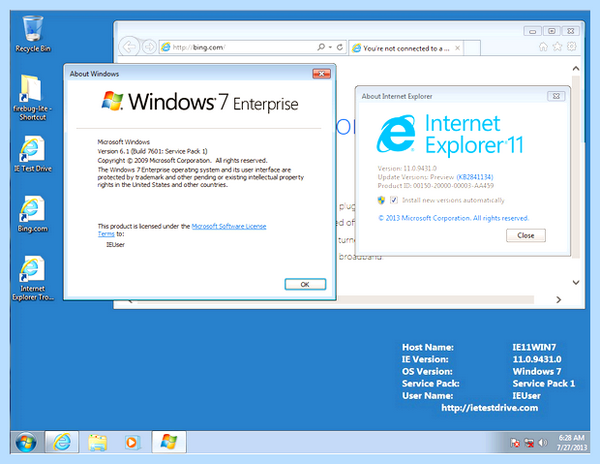Image resolution: width=600 pixels, height=464 pixels.
Task: Click Close in About Internet Explorer dialog
Action: point(526,235)
